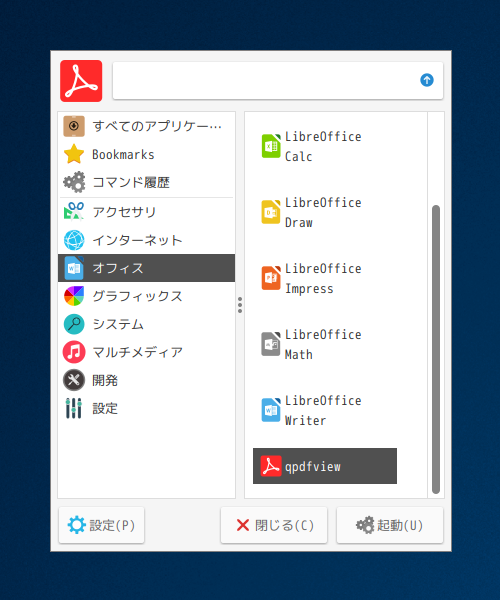Click the 起動(U) launch button
The width and height of the screenshot is (500, 600).
tap(390, 525)
